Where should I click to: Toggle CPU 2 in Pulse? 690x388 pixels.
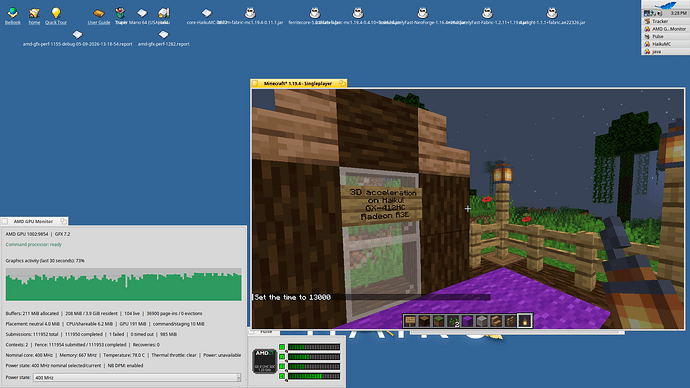[282, 357]
